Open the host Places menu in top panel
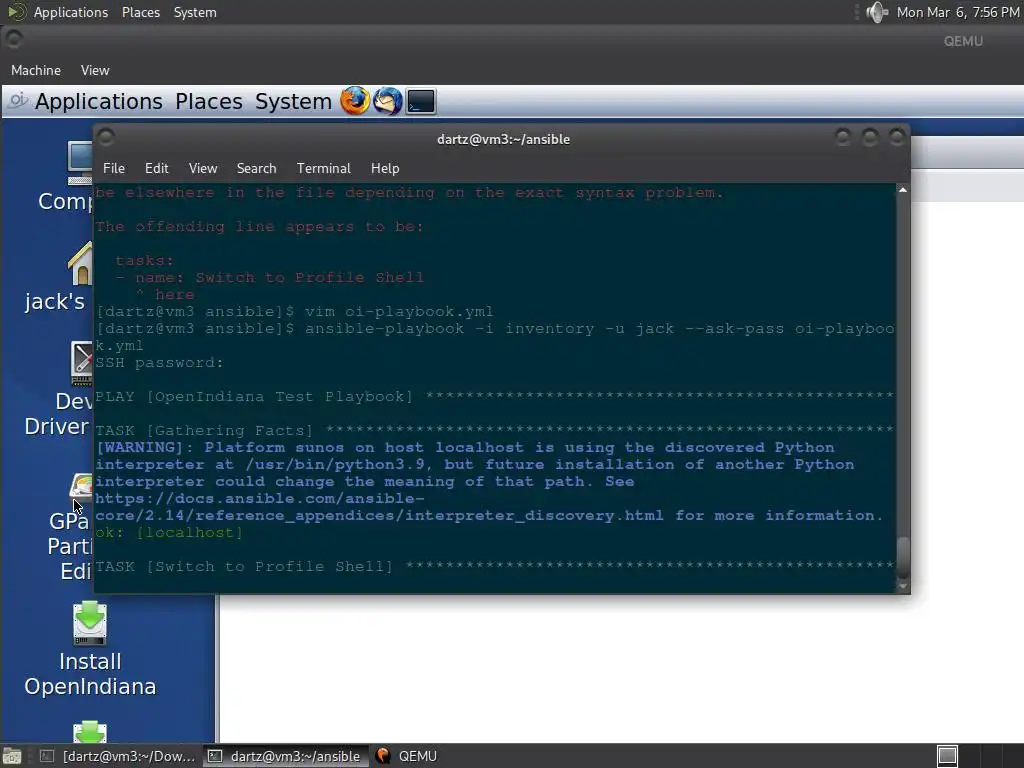The image size is (1024, 768). (x=140, y=12)
